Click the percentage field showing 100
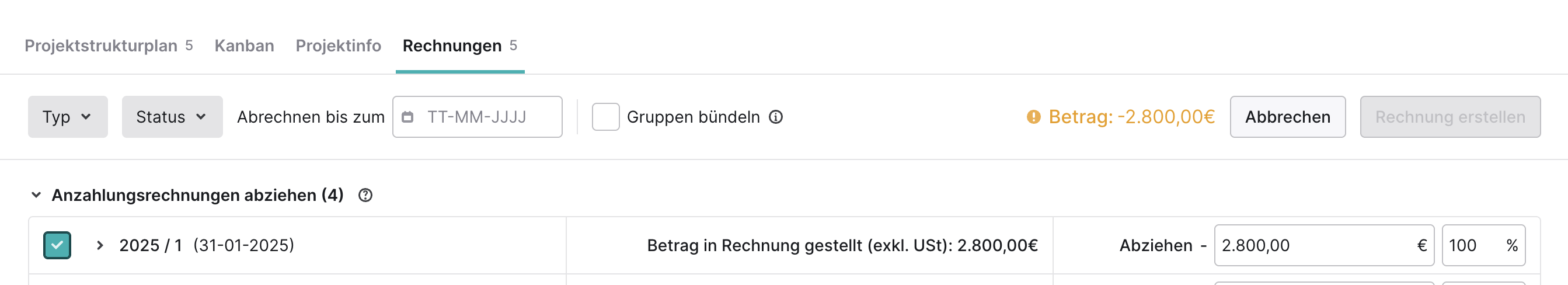1568x285 pixels. click(1483, 245)
